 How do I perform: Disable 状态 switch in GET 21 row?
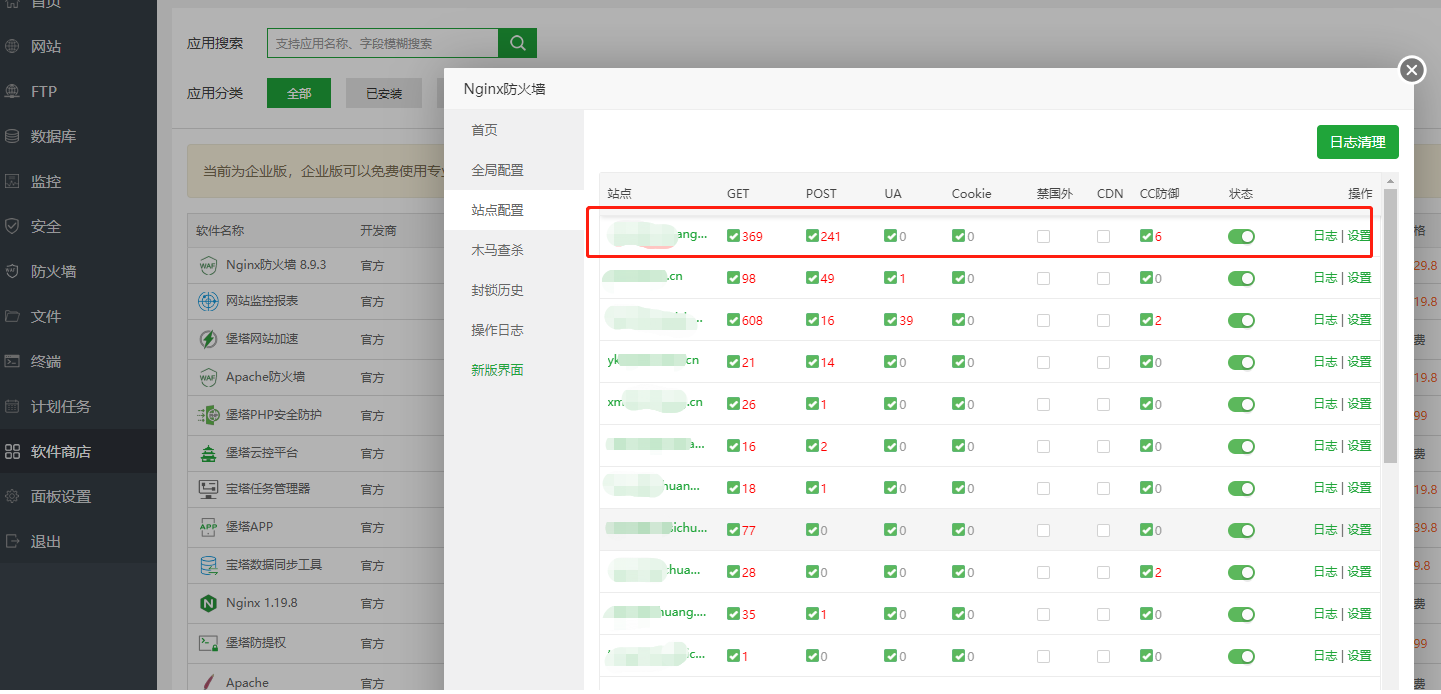pyautogui.click(x=1241, y=363)
